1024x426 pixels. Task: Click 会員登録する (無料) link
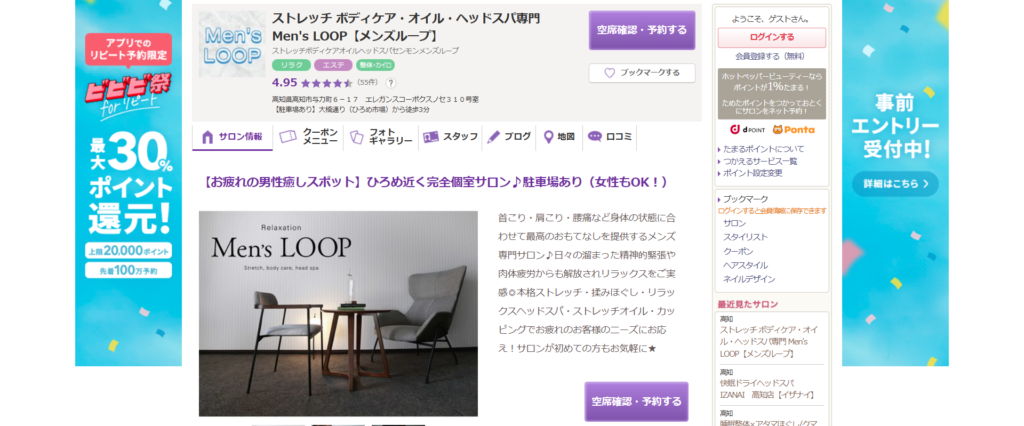pos(770,56)
